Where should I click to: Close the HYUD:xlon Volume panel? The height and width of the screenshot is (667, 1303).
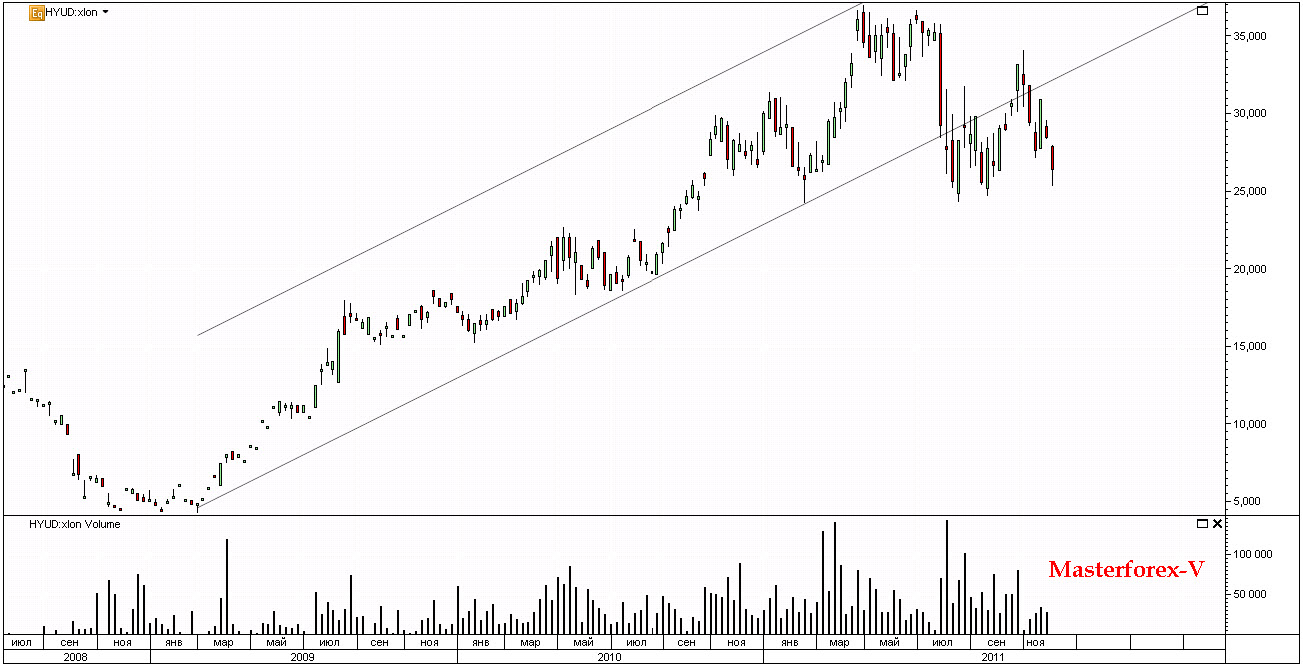1217,523
